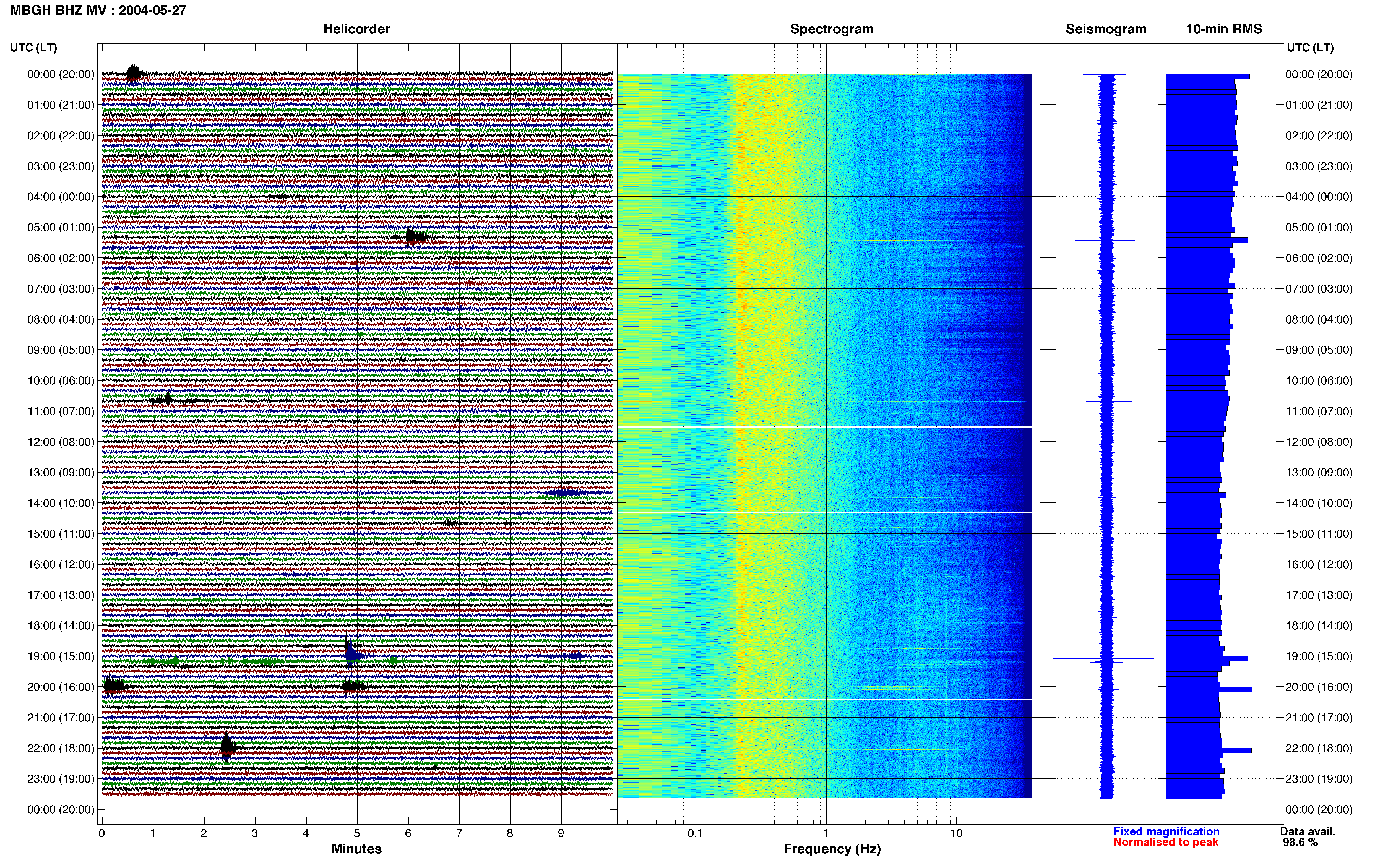Image resolution: width=1388 pixels, height=868 pixels.
Task: Click the seismogram spike near 19:00
Action: click(x=1103, y=658)
